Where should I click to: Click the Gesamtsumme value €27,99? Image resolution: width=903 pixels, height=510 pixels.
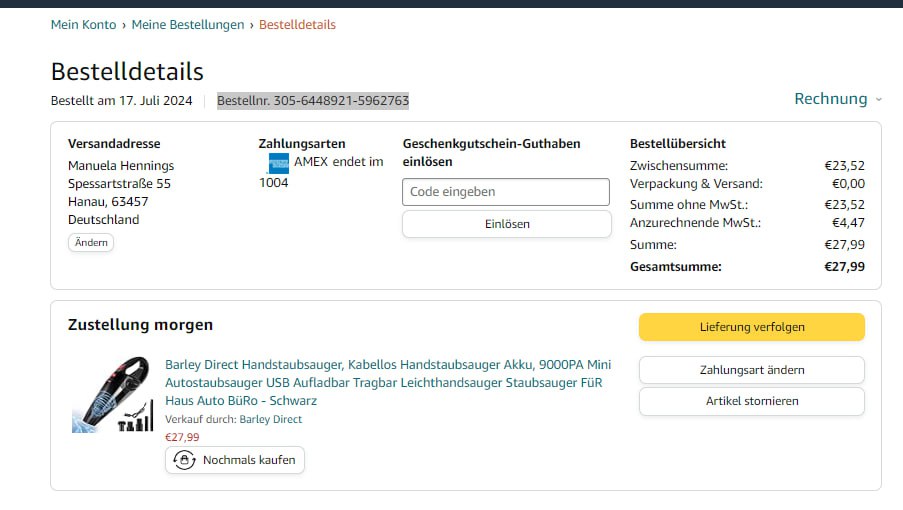(844, 267)
